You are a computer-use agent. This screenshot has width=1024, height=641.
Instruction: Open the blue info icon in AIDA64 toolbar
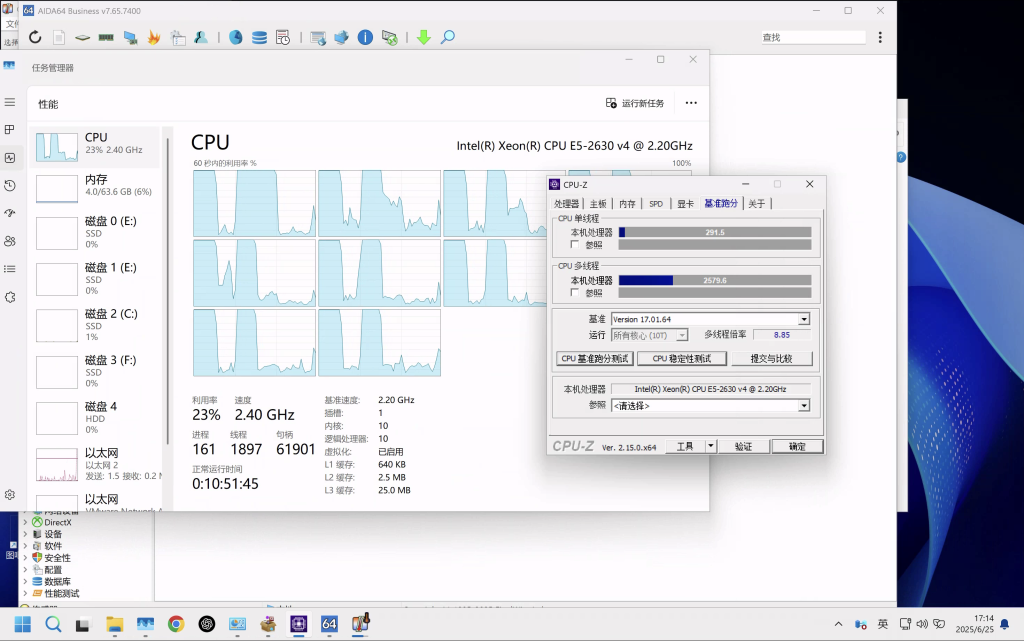pyautogui.click(x=365, y=38)
